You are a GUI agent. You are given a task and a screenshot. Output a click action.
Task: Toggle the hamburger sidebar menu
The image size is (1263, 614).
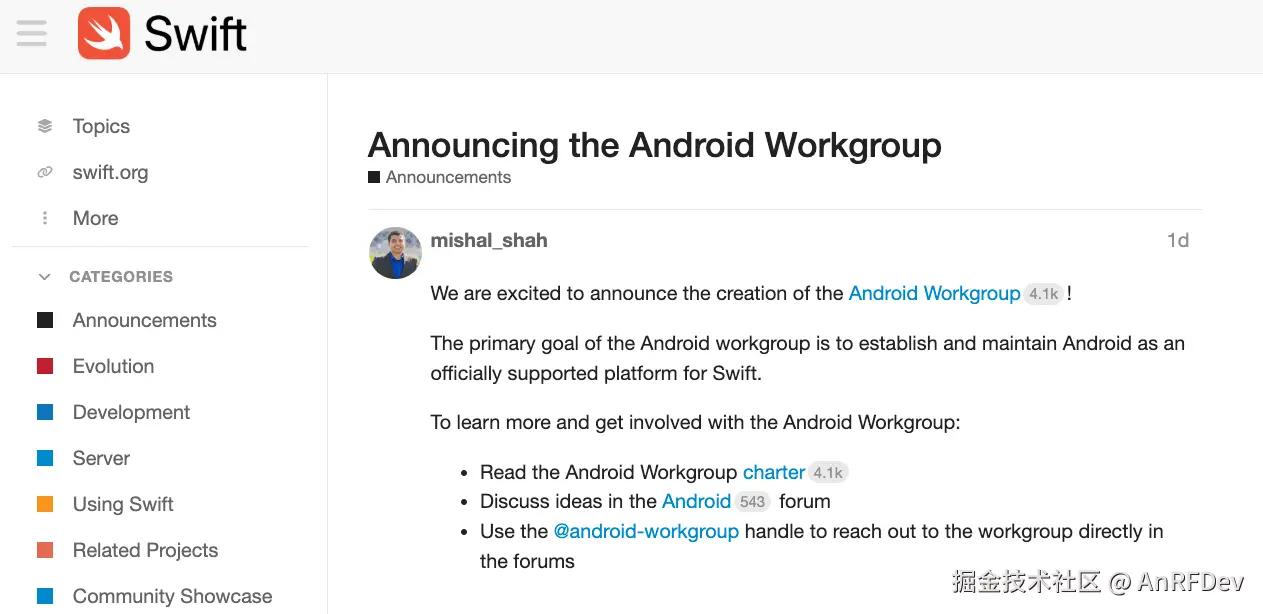coord(31,33)
